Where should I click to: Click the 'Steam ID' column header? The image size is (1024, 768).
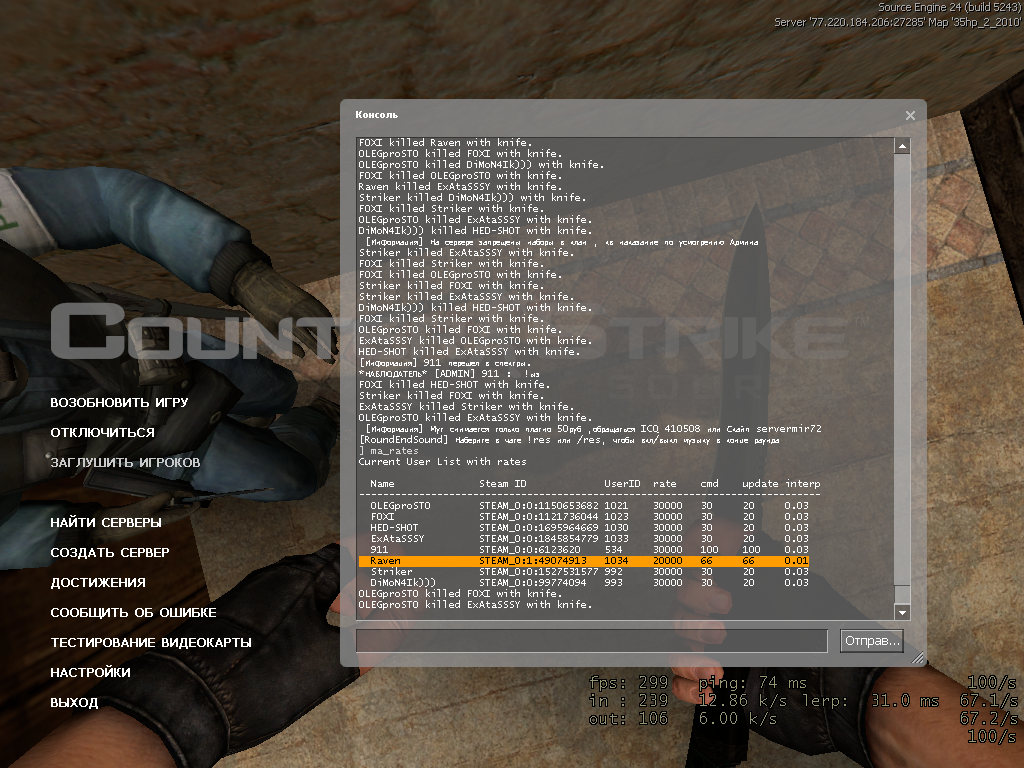[503, 484]
